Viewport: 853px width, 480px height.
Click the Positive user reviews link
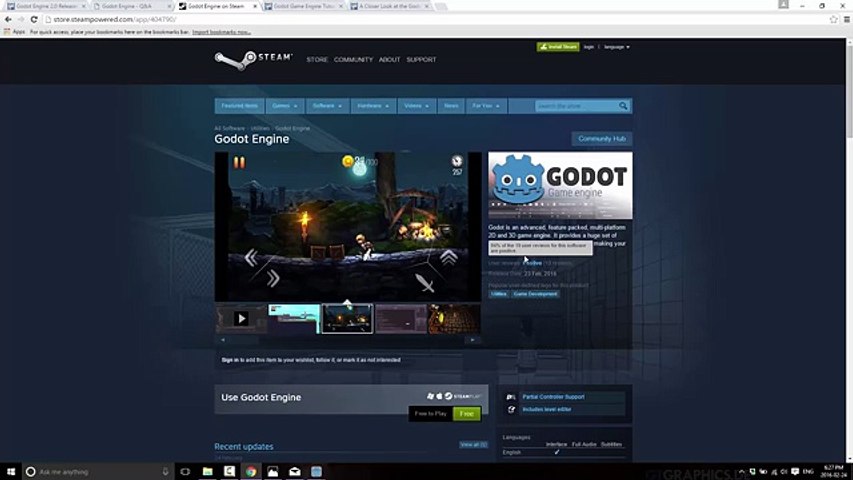[533, 263]
